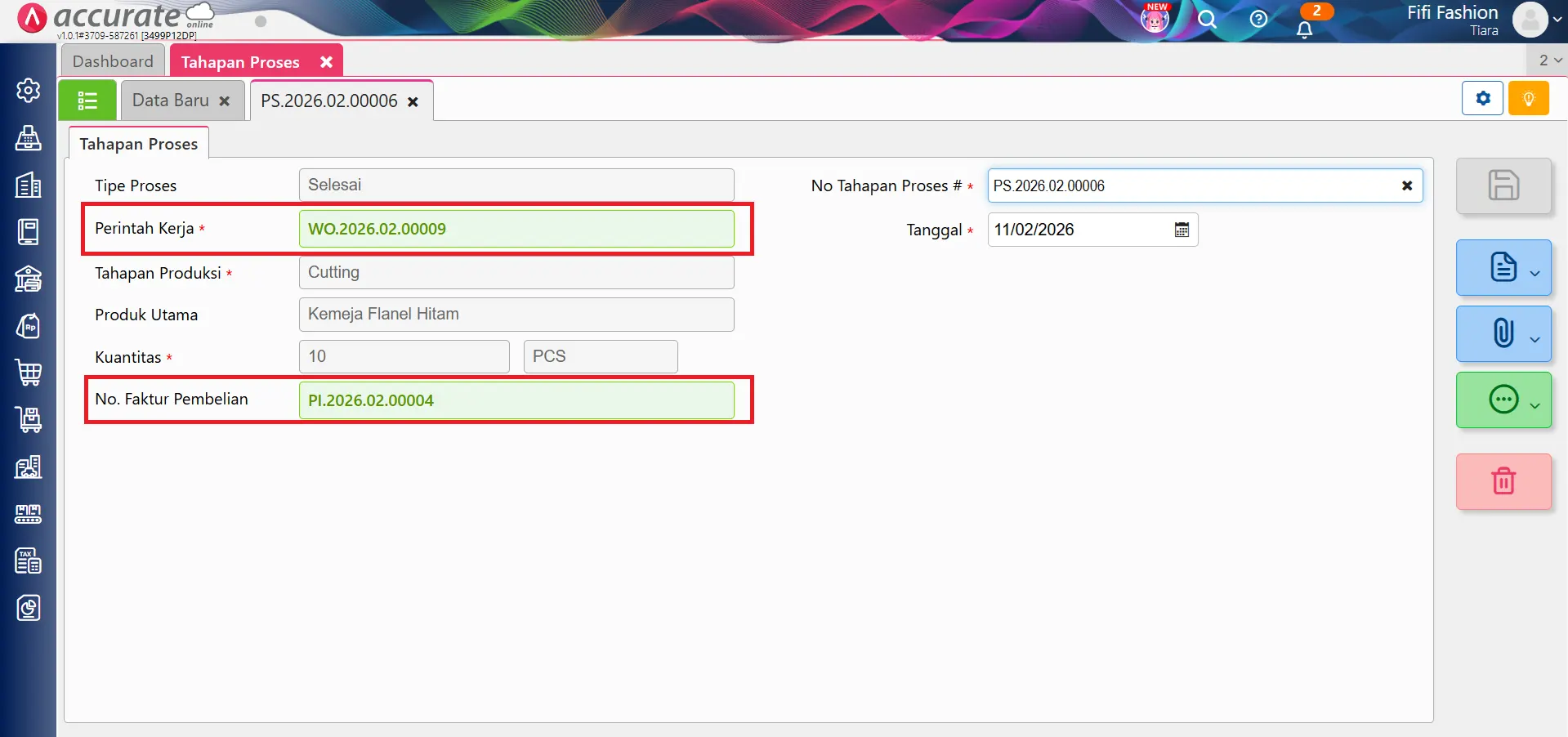Open the Settings gear in sidebar
This screenshot has height=737, width=1568.
coord(29,90)
